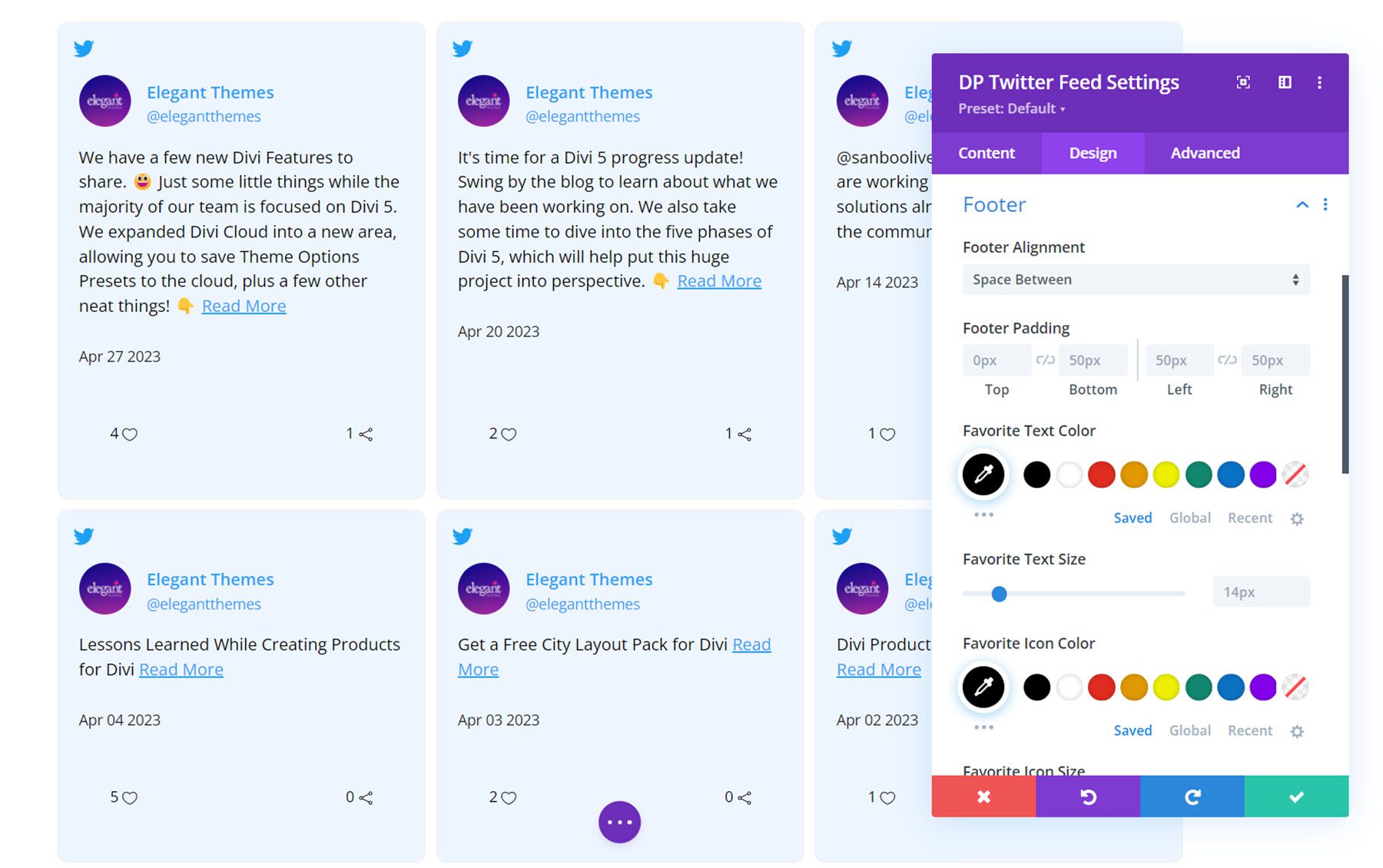Screen dimensions: 1383x868
Task: Click the Footer Padding Top input field
Action: [x=996, y=360]
